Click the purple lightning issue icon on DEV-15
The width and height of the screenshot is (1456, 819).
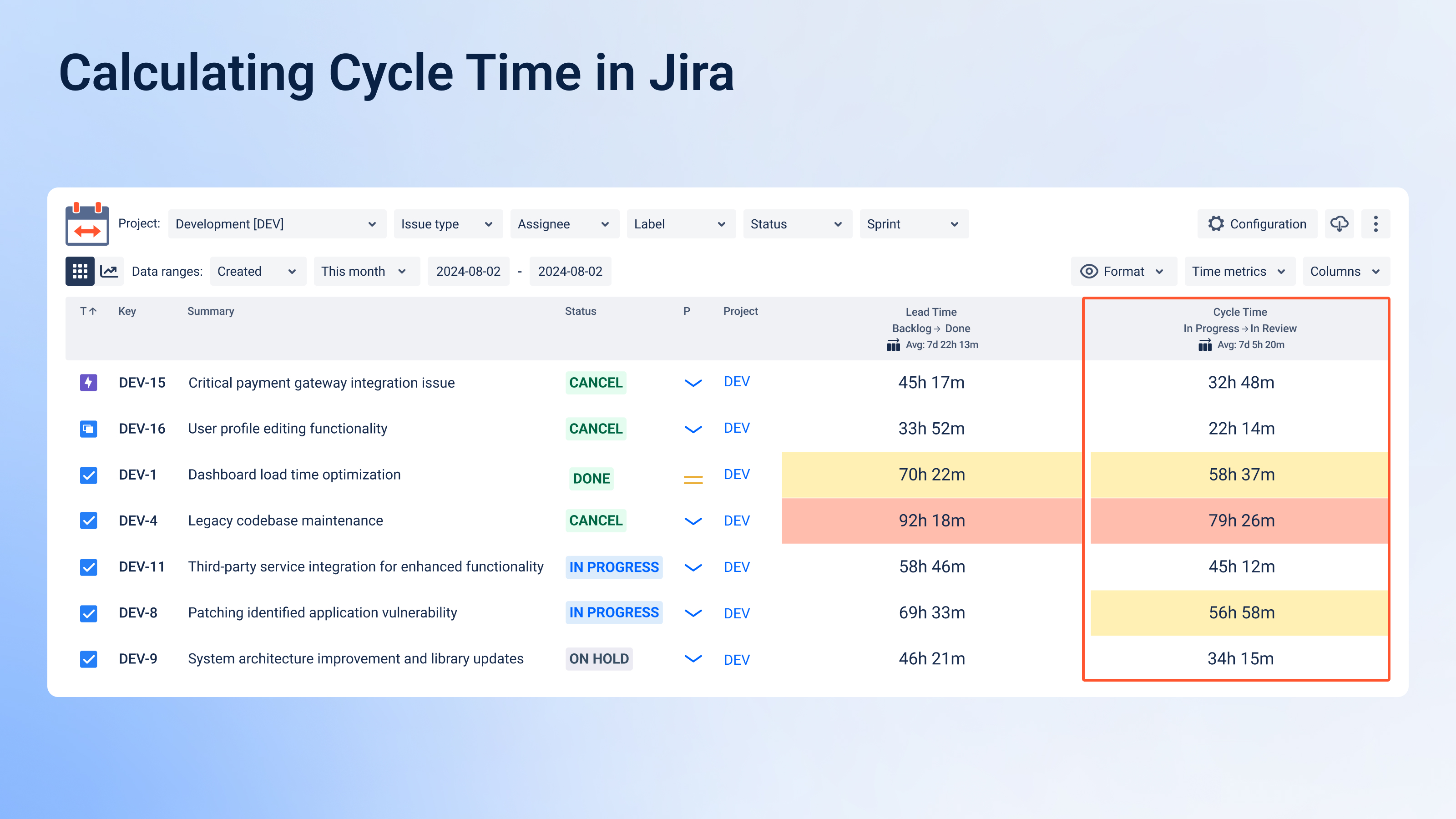(x=89, y=383)
